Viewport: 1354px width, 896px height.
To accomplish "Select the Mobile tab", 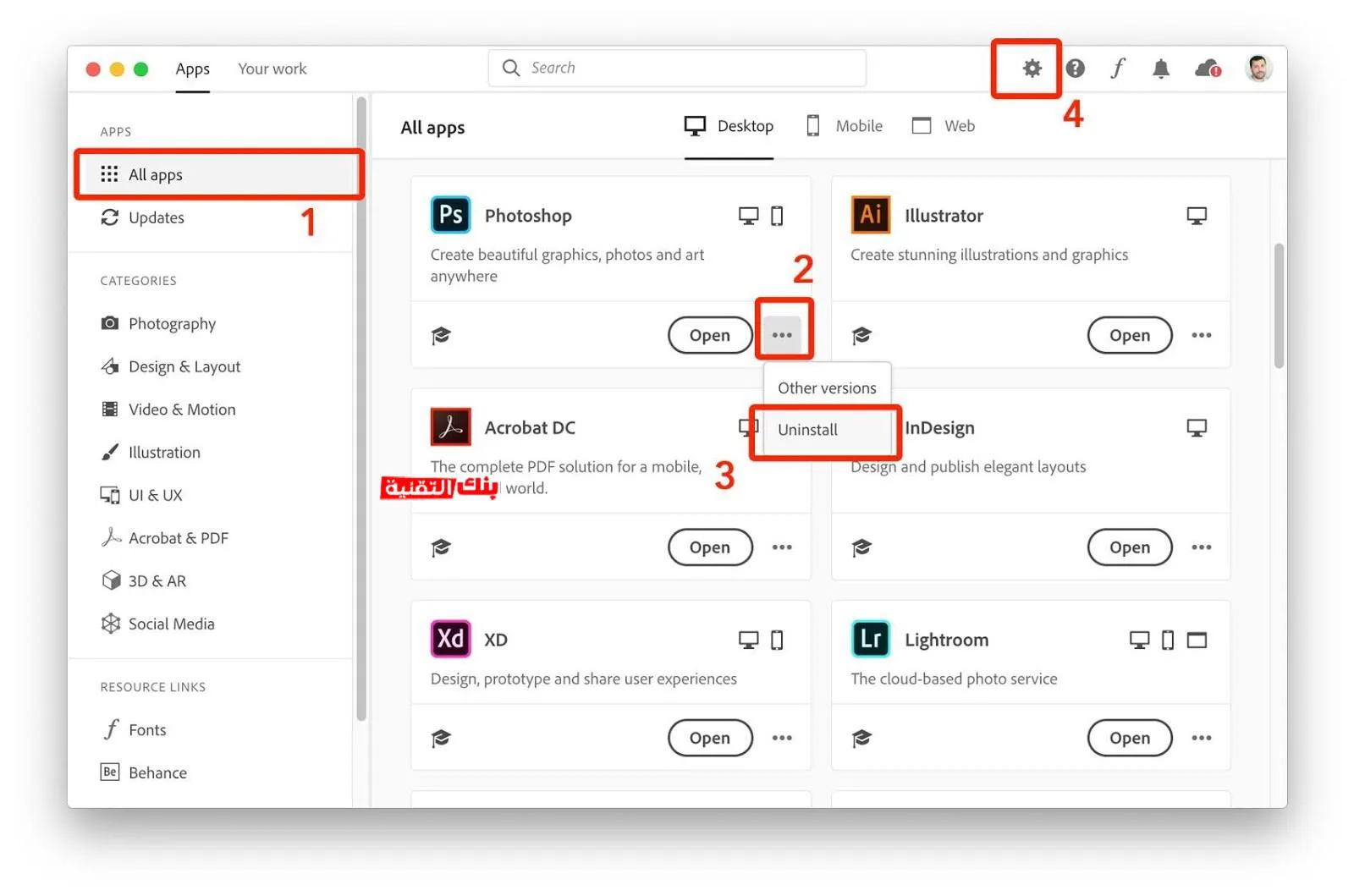I will click(x=845, y=126).
